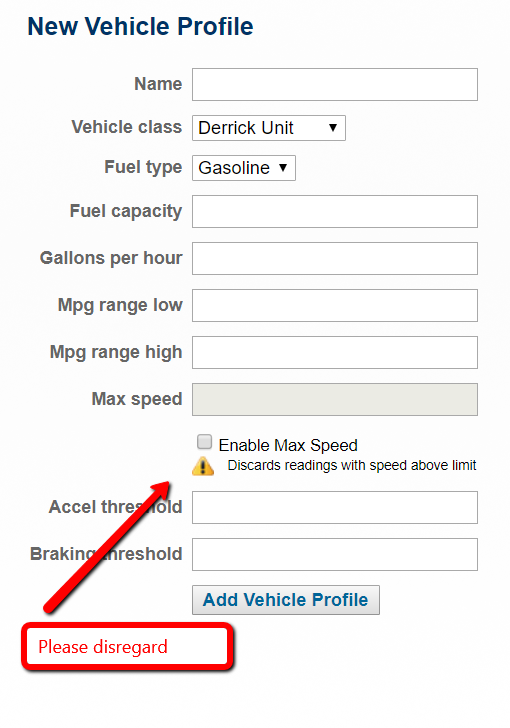Focus the Accel threshold input
This screenshot has width=510, height=728.
pyautogui.click(x=335, y=507)
